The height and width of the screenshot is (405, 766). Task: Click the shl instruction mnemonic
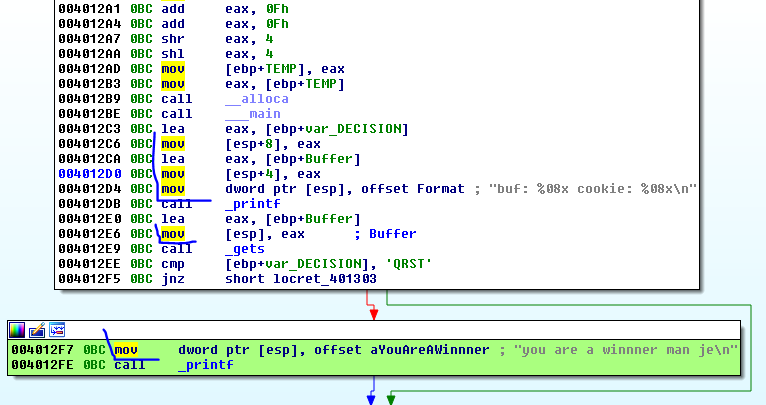[172, 54]
